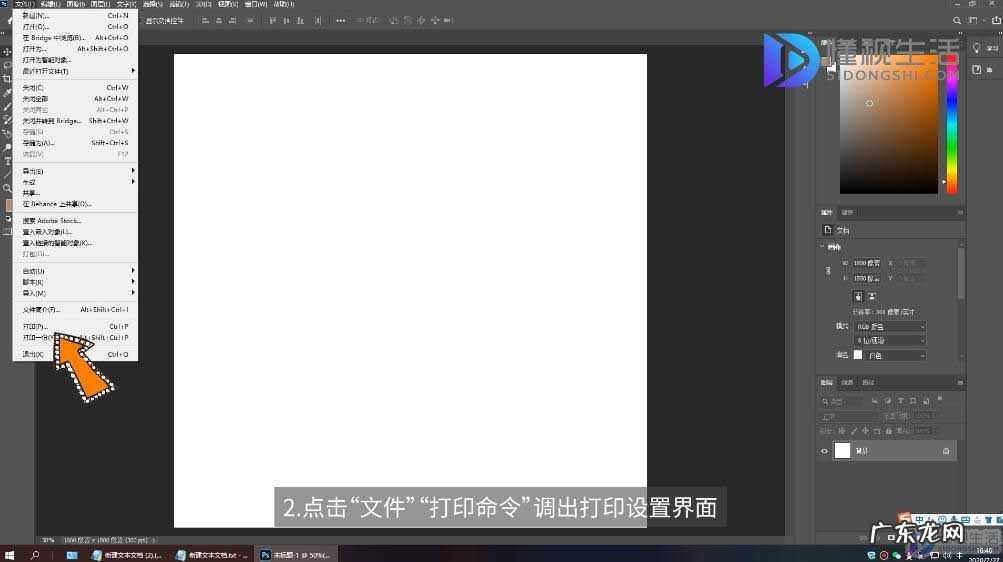
Task: Click the smart object filter icon
Action: tap(926, 402)
